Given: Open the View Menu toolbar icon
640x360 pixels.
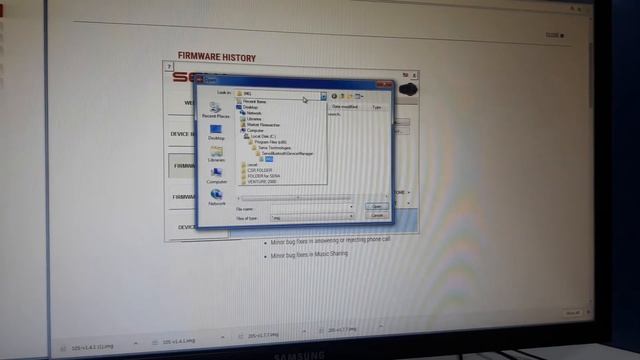Looking at the screenshot, I should (359, 96).
